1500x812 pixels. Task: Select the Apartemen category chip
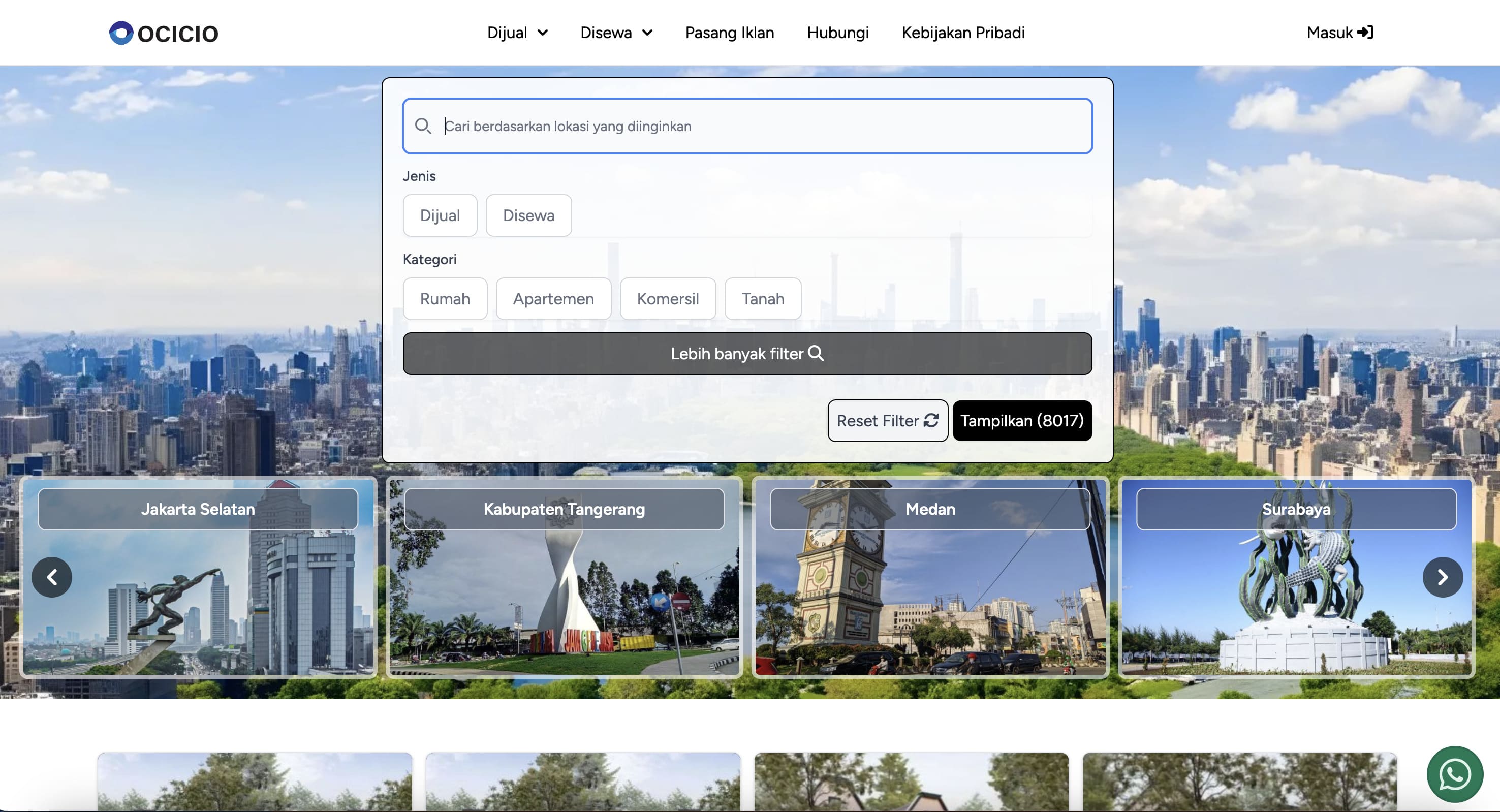[553, 299]
